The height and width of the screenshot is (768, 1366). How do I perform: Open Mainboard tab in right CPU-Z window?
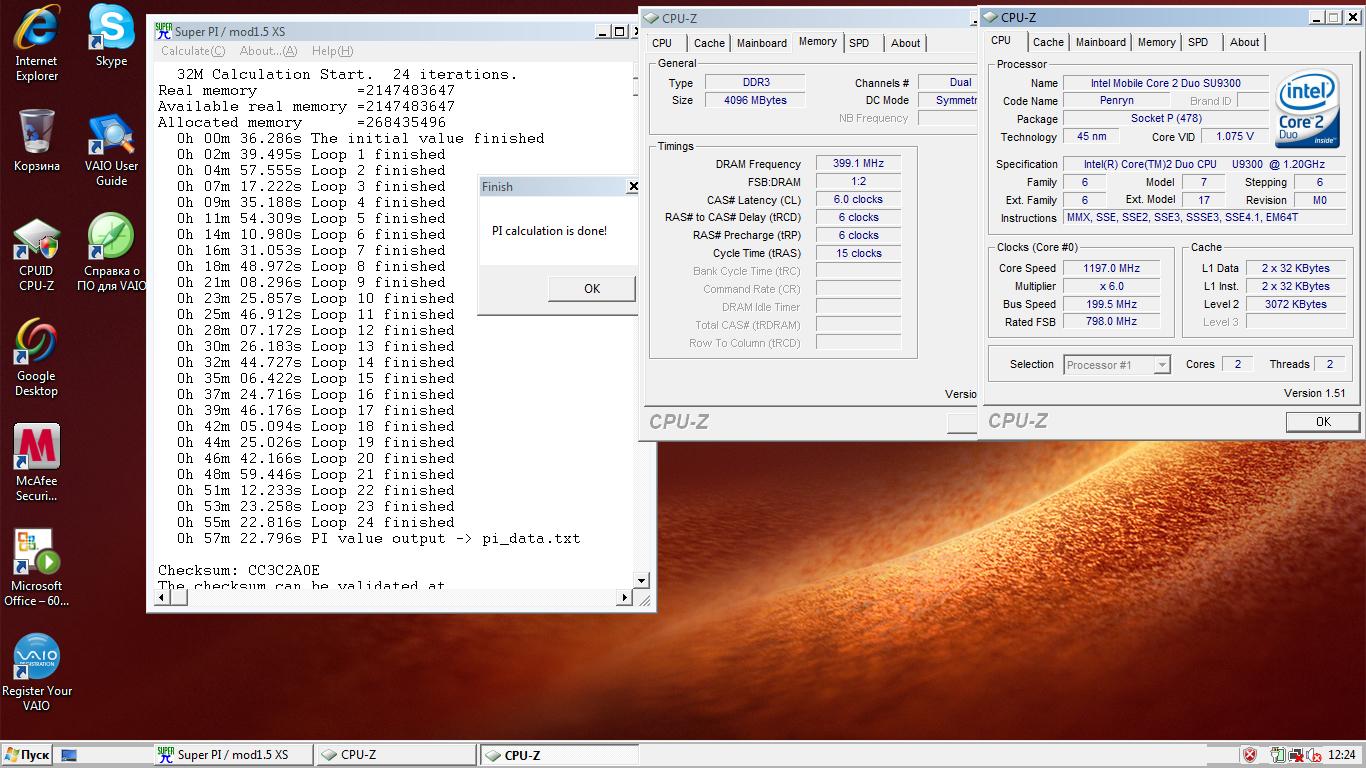coord(1101,42)
